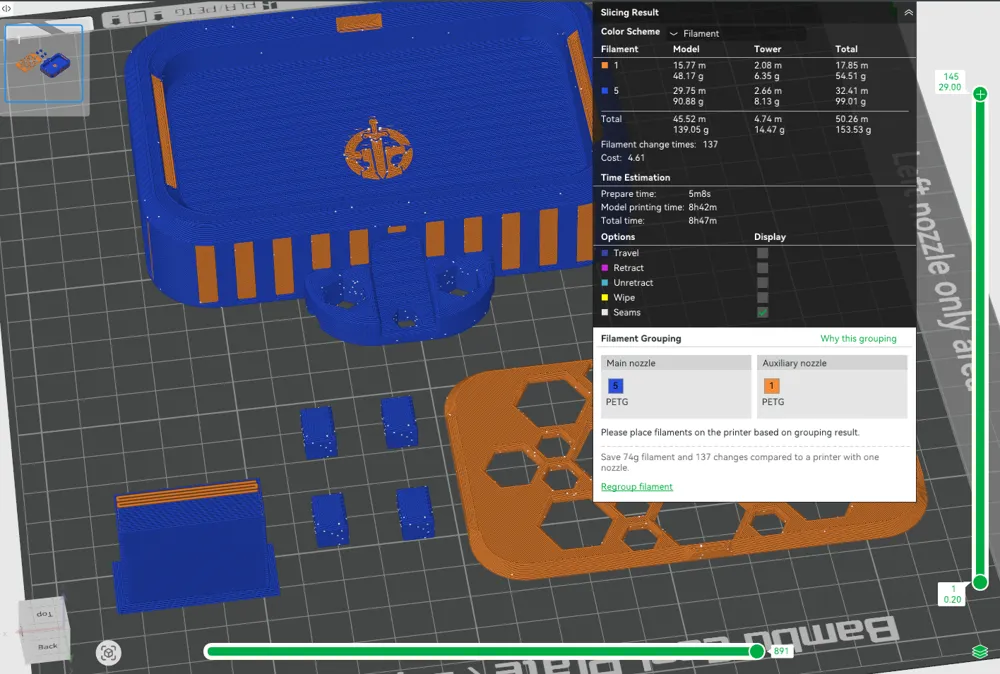Image resolution: width=1000 pixels, height=674 pixels.
Task: Click the Seams option label
Action: [627, 312]
